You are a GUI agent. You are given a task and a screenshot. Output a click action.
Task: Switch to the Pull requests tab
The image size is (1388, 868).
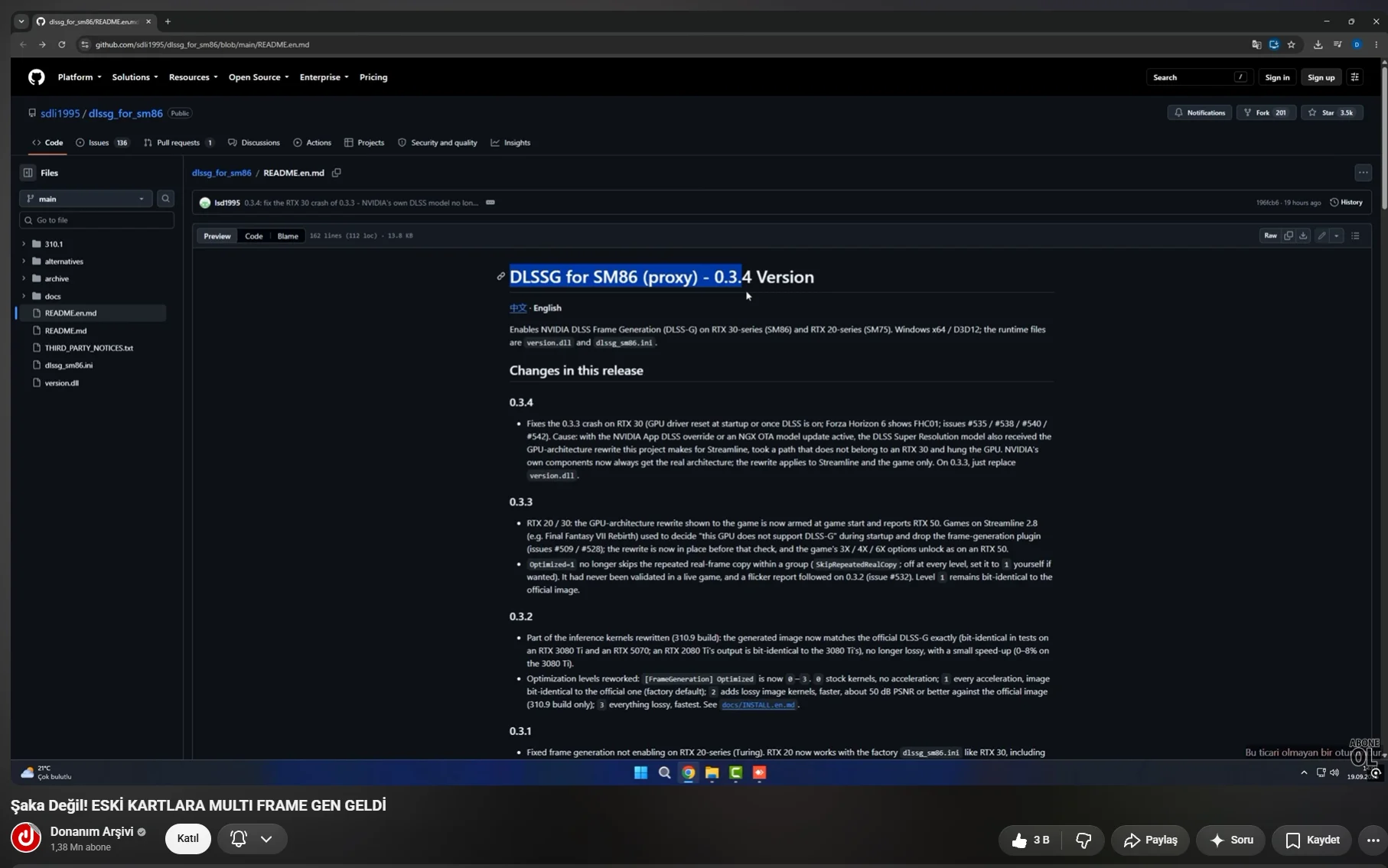click(179, 143)
